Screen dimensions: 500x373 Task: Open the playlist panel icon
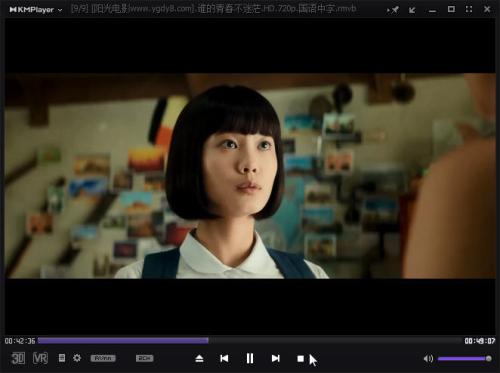(62, 358)
